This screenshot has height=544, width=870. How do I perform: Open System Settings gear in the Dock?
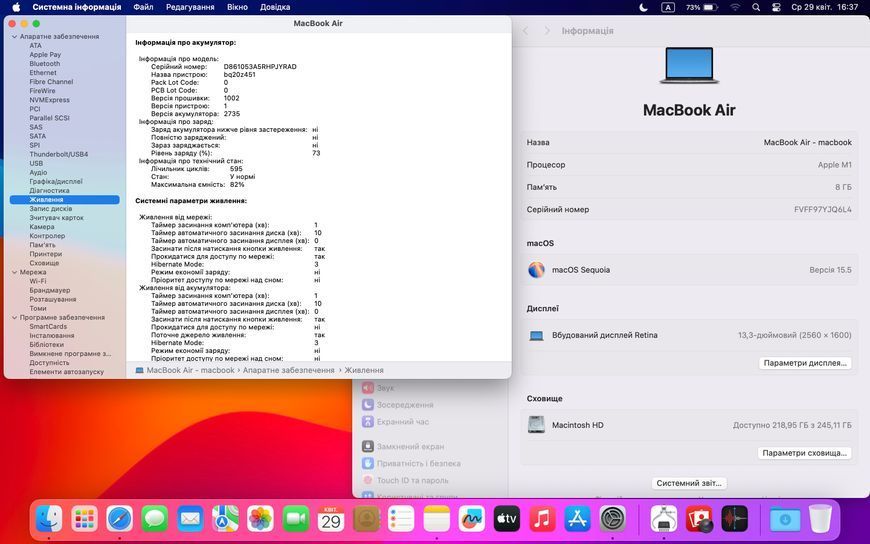[x=613, y=520]
